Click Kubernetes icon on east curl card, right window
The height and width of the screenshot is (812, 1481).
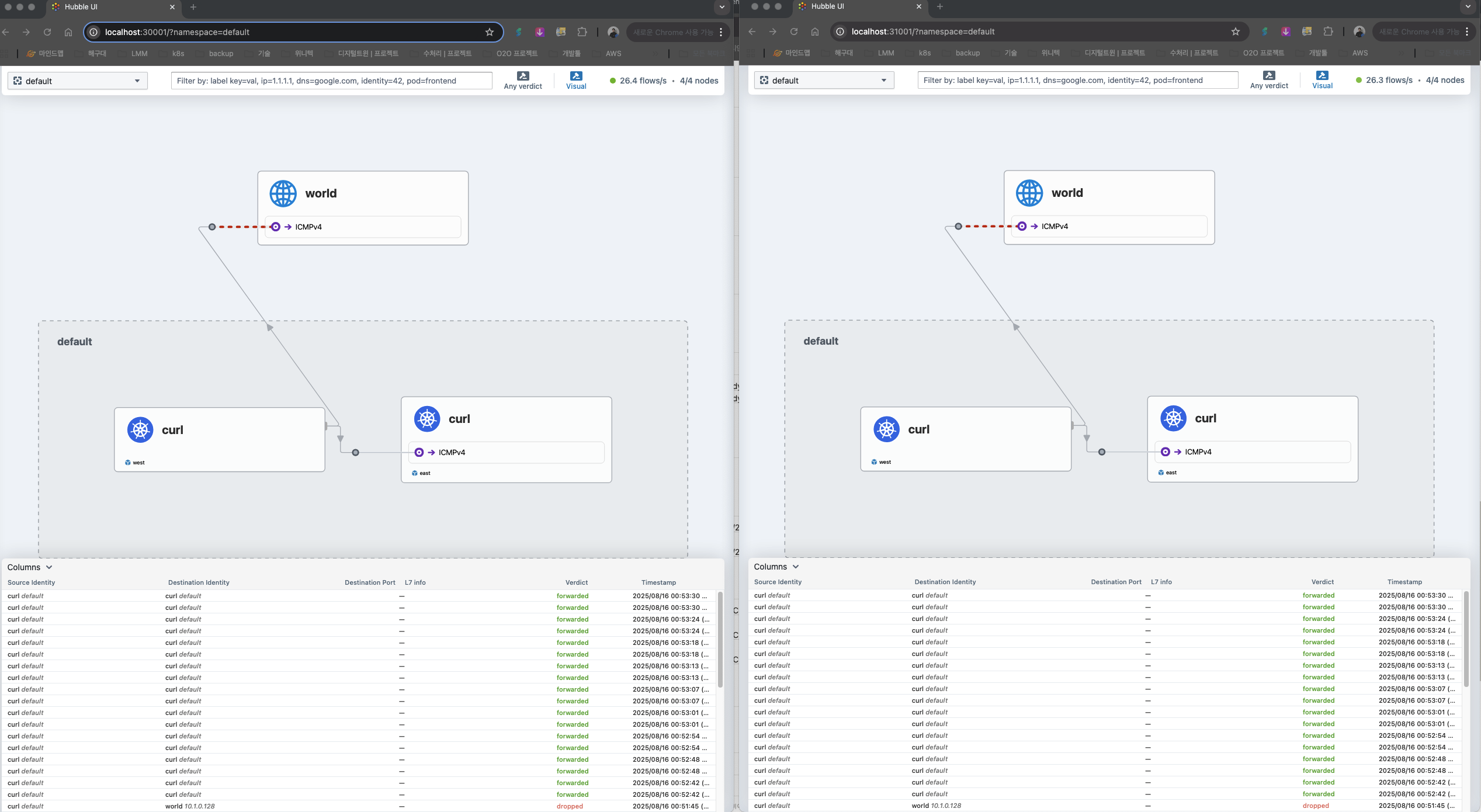(x=1173, y=418)
